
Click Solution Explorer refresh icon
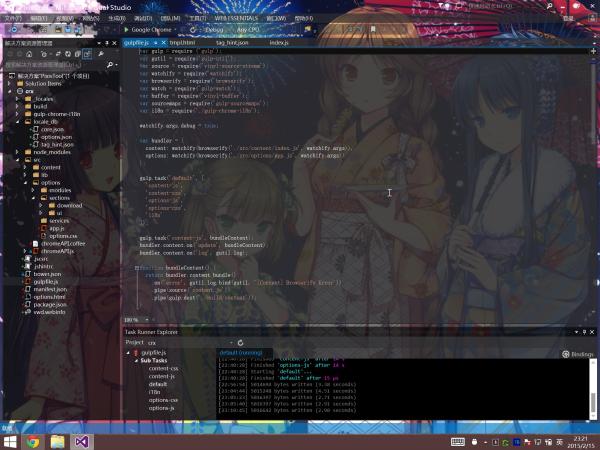68,54
